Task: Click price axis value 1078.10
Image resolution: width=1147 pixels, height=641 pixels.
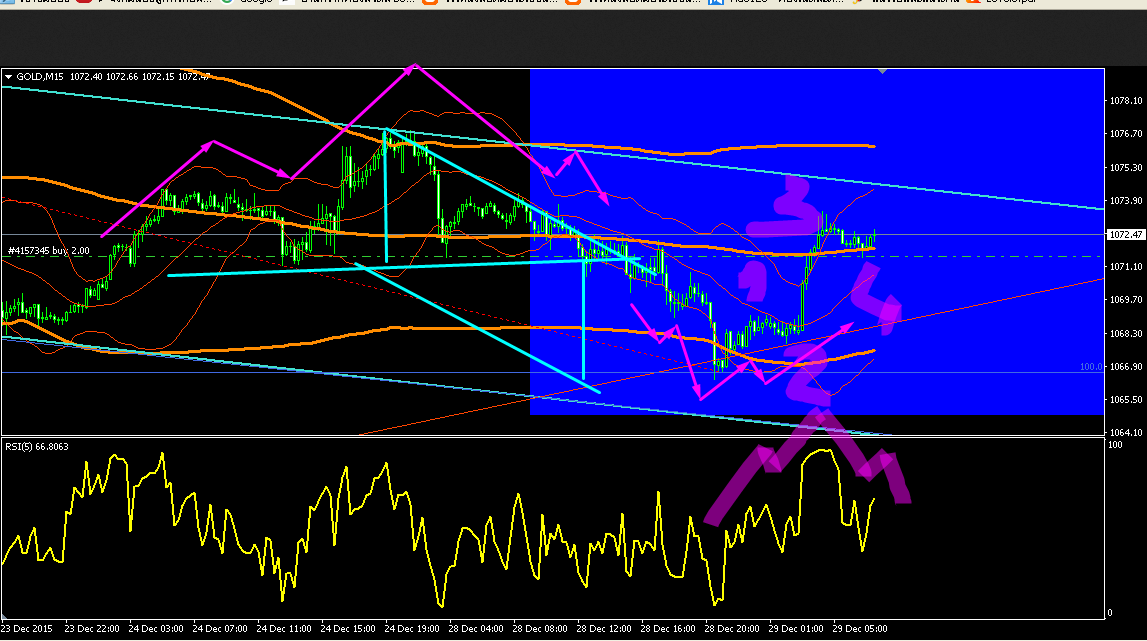Action: (x=1126, y=101)
